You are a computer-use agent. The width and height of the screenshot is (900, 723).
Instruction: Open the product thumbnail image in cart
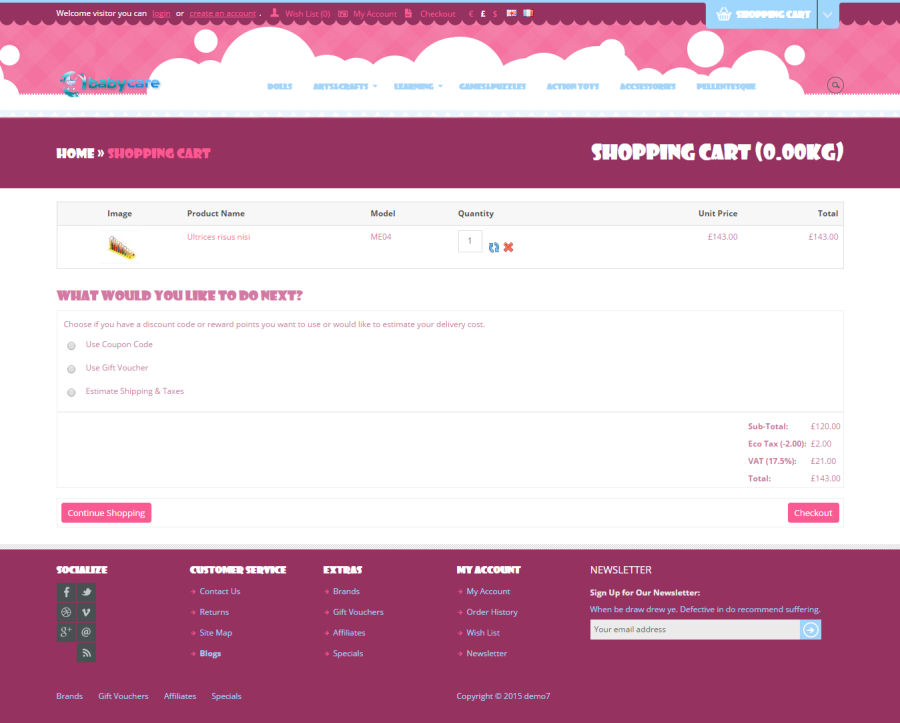pos(121,247)
